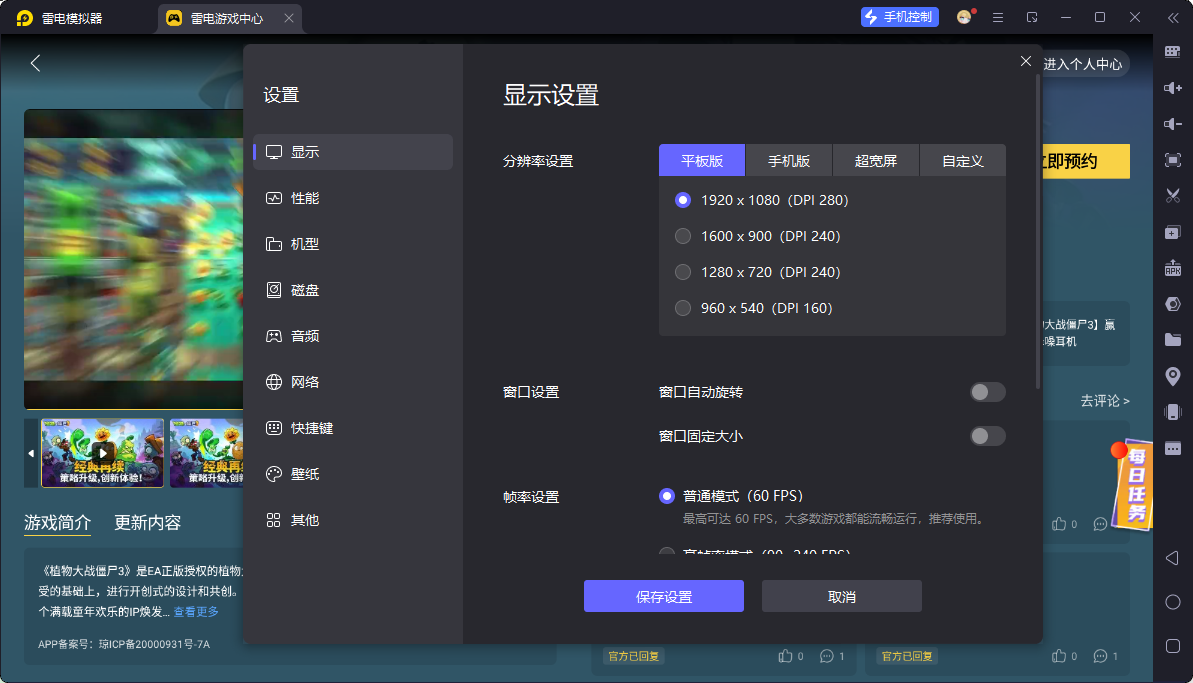
Task: Click the settings dialog vertical scrollbar
Action: tap(1038, 232)
